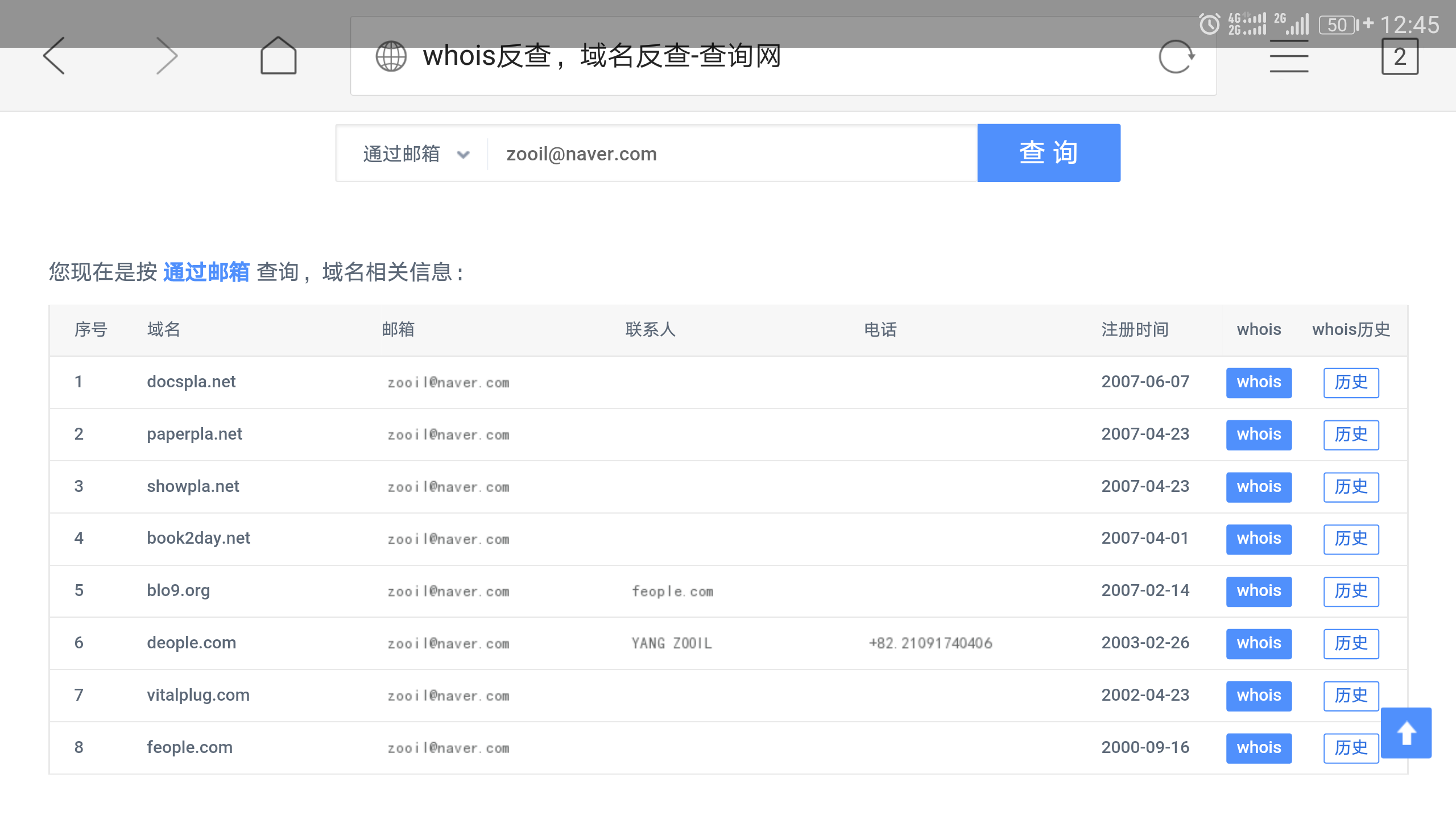View 历史 for paperpla.net

click(x=1351, y=435)
